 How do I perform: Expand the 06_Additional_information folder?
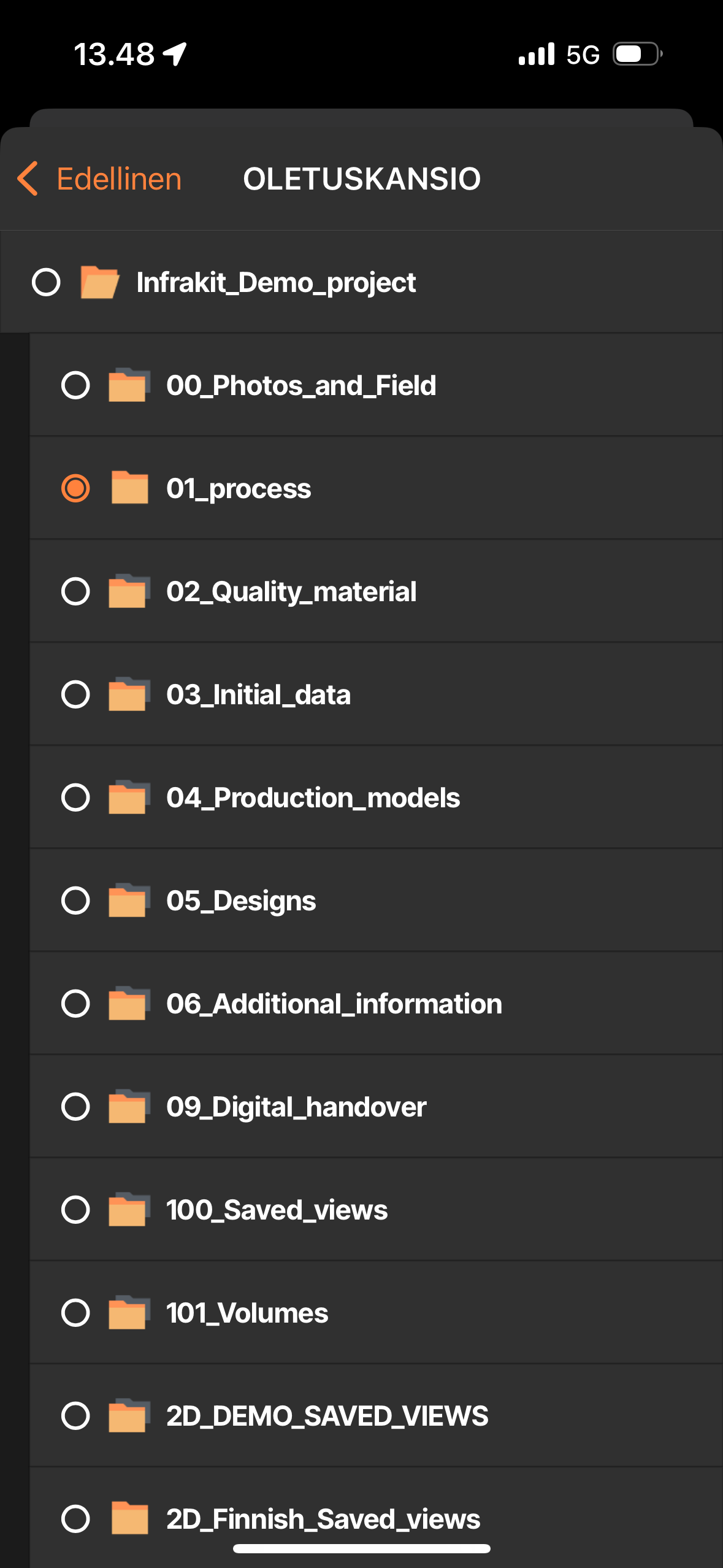(334, 1004)
